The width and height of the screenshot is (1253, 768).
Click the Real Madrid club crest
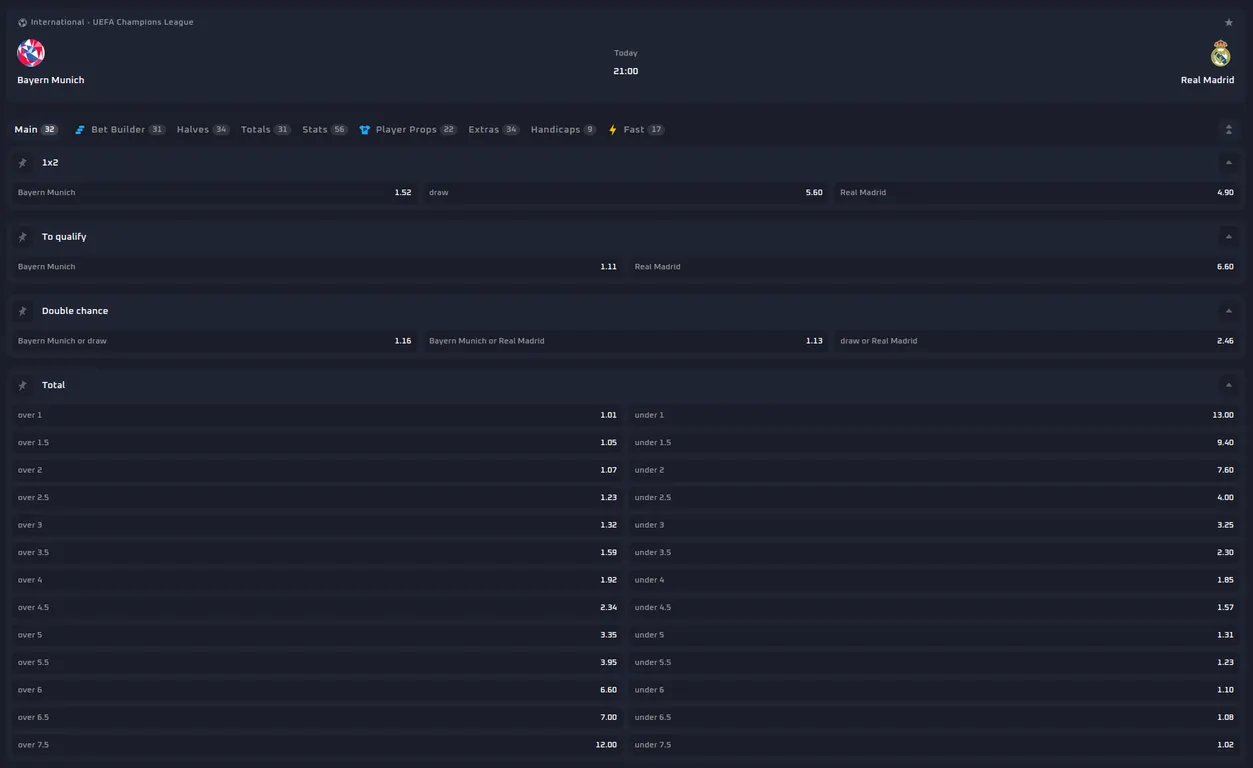1220,52
